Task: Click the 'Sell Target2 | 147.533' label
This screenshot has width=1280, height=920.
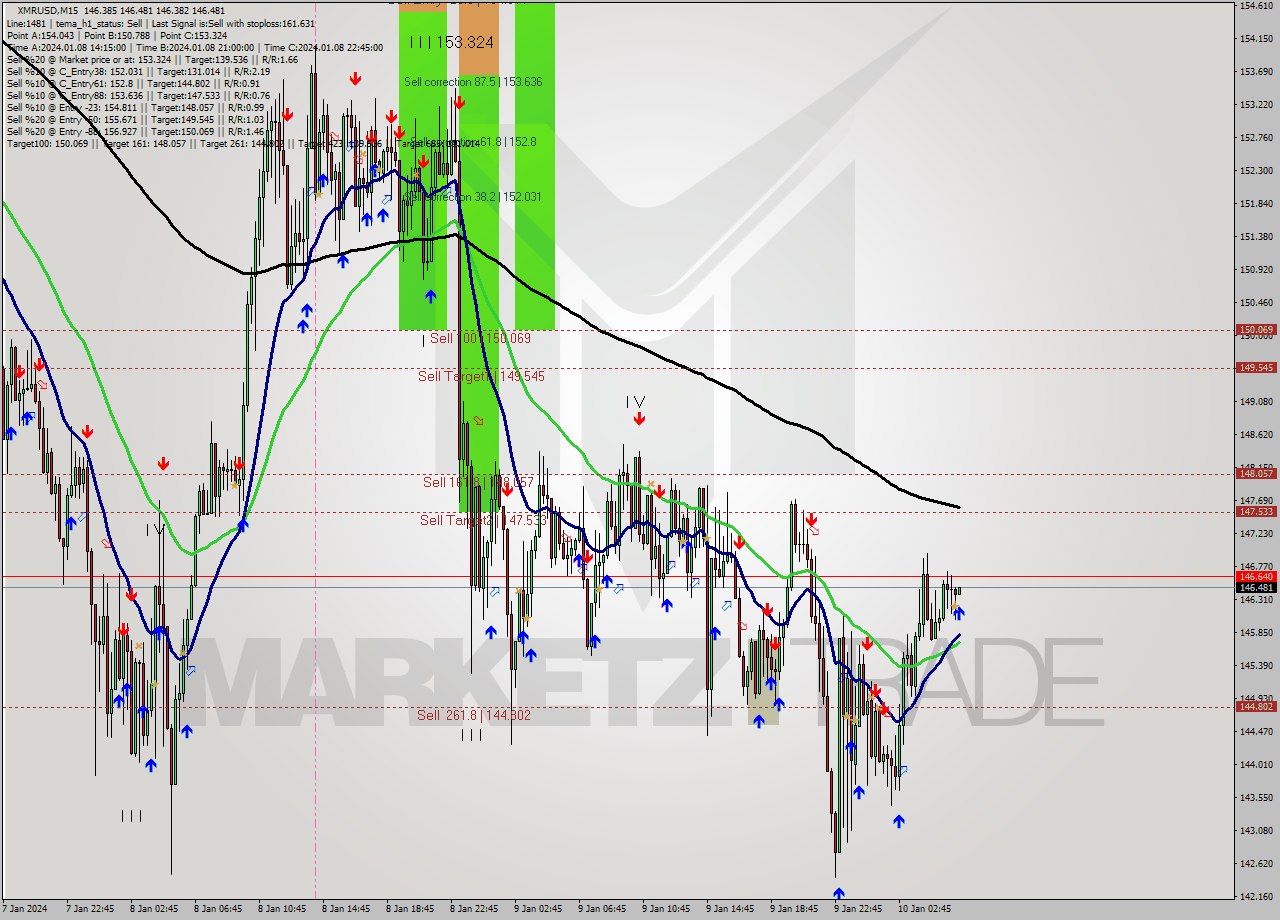Action: click(x=484, y=520)
